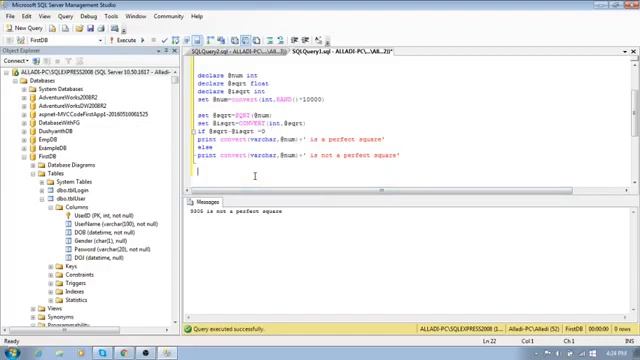Uncomment the selected lines

[x=280, y=40]
